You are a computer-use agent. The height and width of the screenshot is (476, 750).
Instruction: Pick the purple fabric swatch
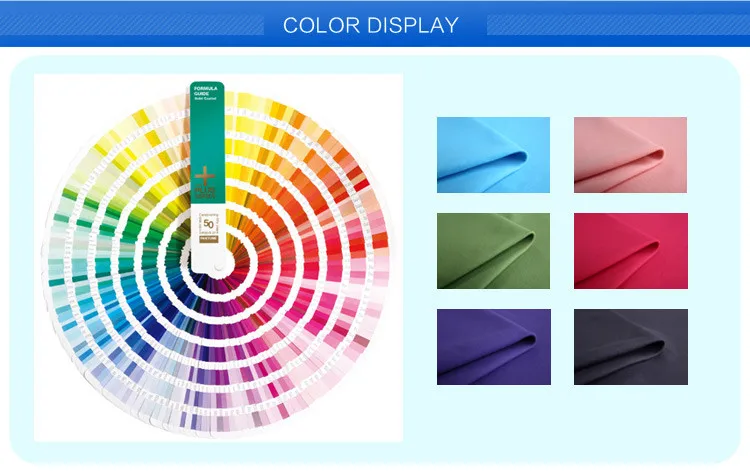pos(494,347)
